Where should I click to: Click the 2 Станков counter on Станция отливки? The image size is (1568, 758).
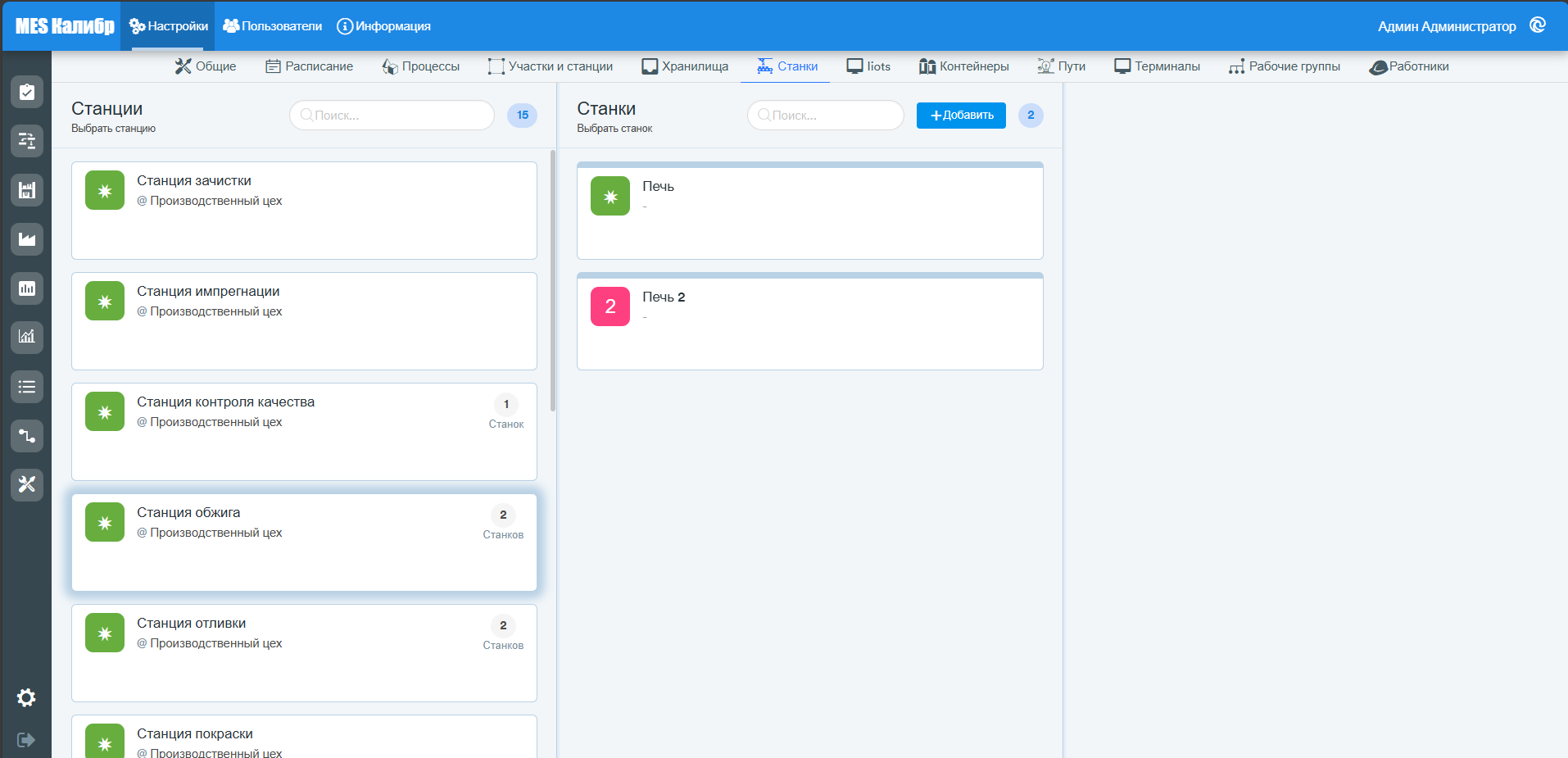tap(503, 633)
